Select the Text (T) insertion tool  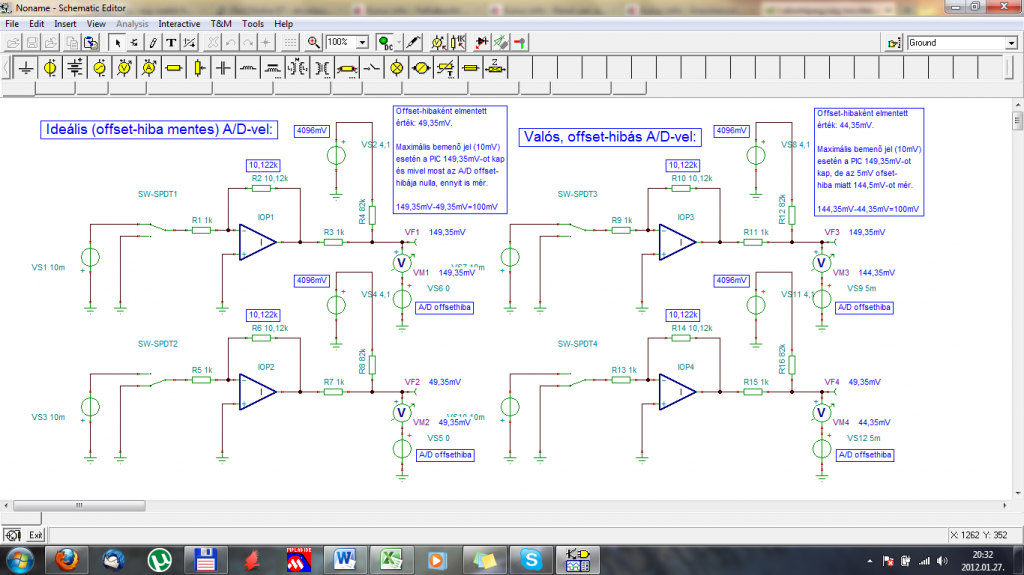[171, 42]
